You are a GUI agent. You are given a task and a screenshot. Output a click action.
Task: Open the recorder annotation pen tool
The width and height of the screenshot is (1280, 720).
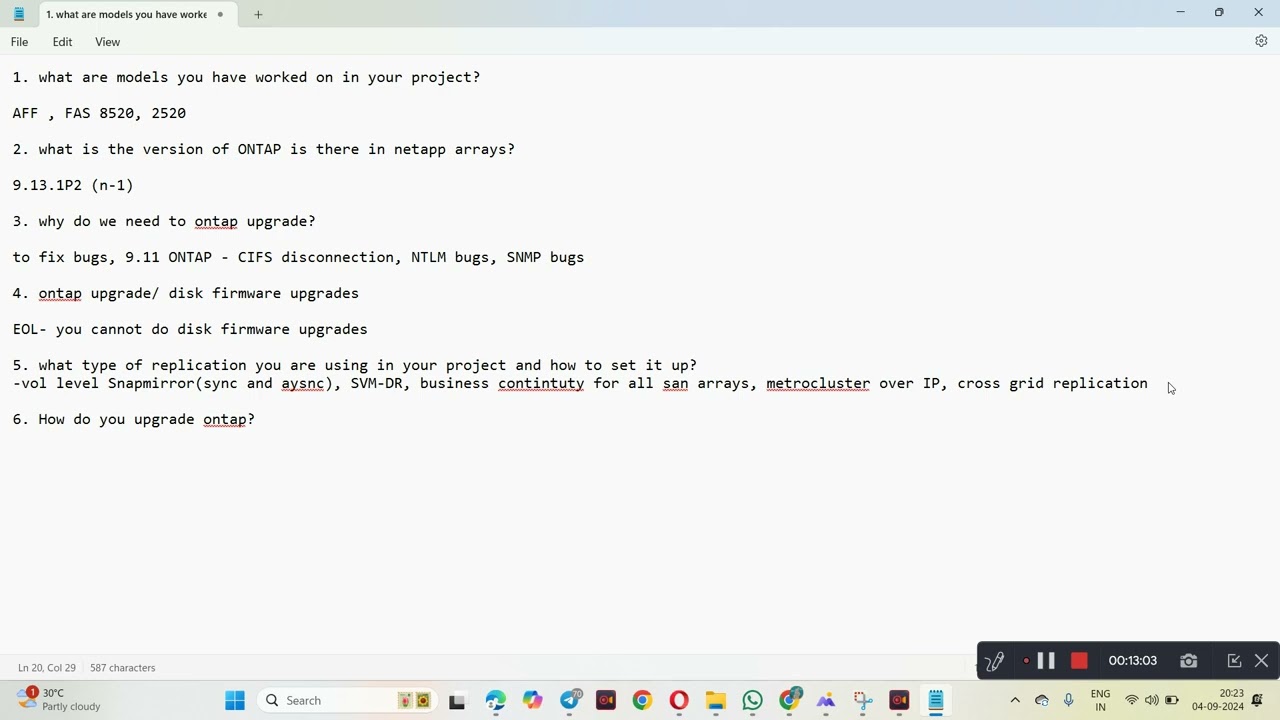[995, 661]
